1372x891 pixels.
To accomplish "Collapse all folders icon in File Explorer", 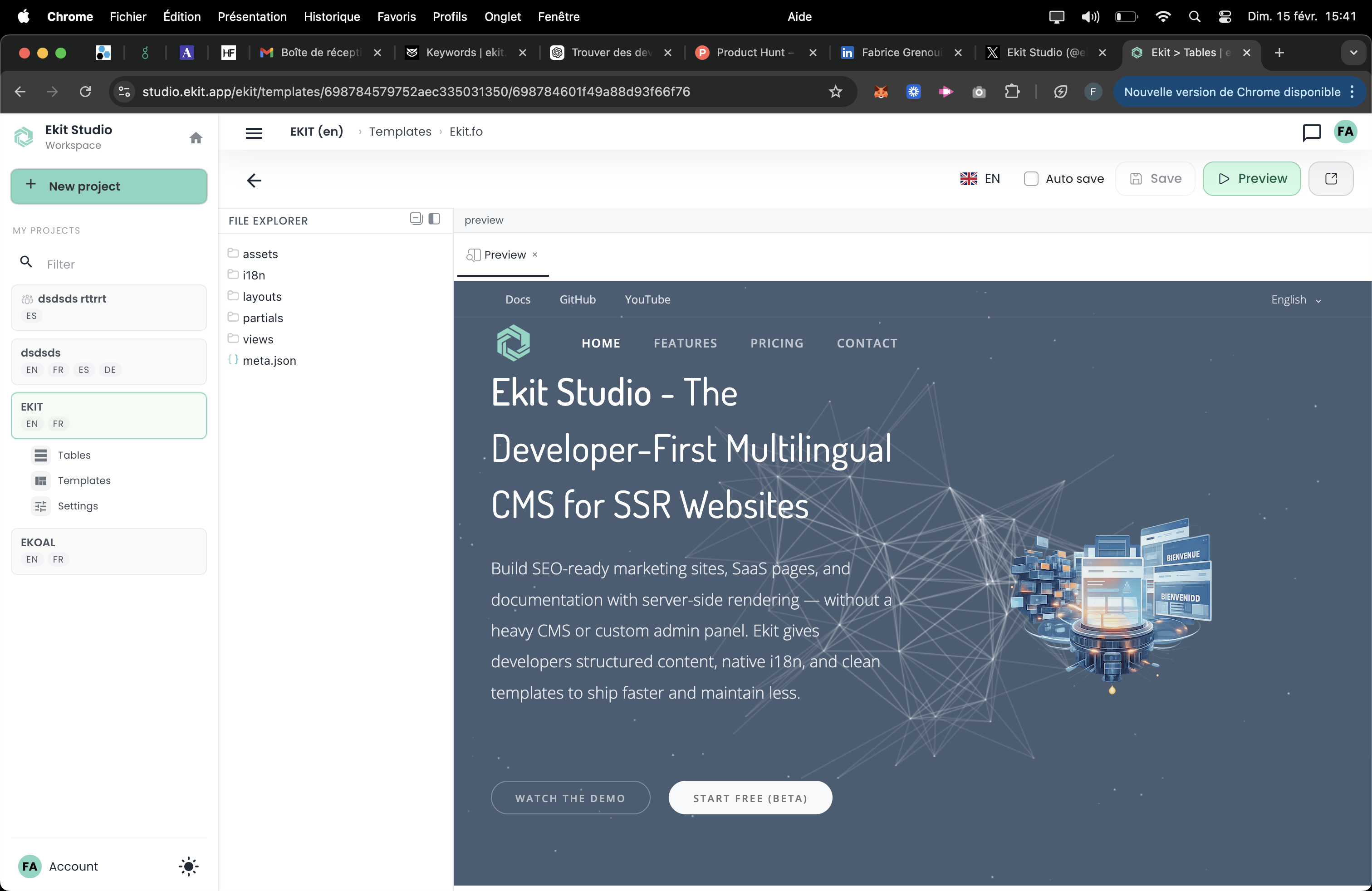I will coord(416,219).
